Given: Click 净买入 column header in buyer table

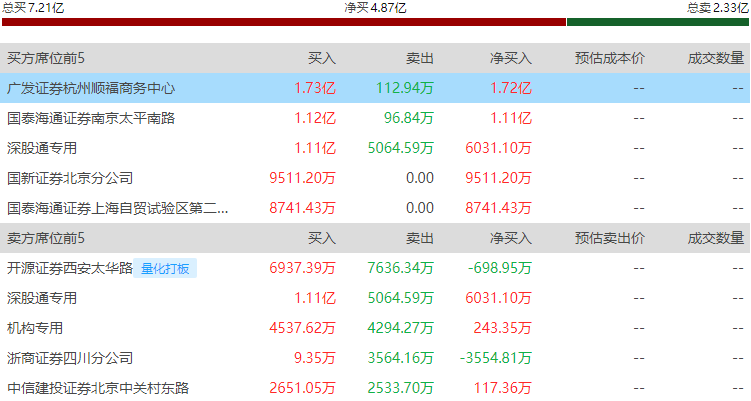Looking at the screenshot, I should pyautogui.click(x=511, y=58).
